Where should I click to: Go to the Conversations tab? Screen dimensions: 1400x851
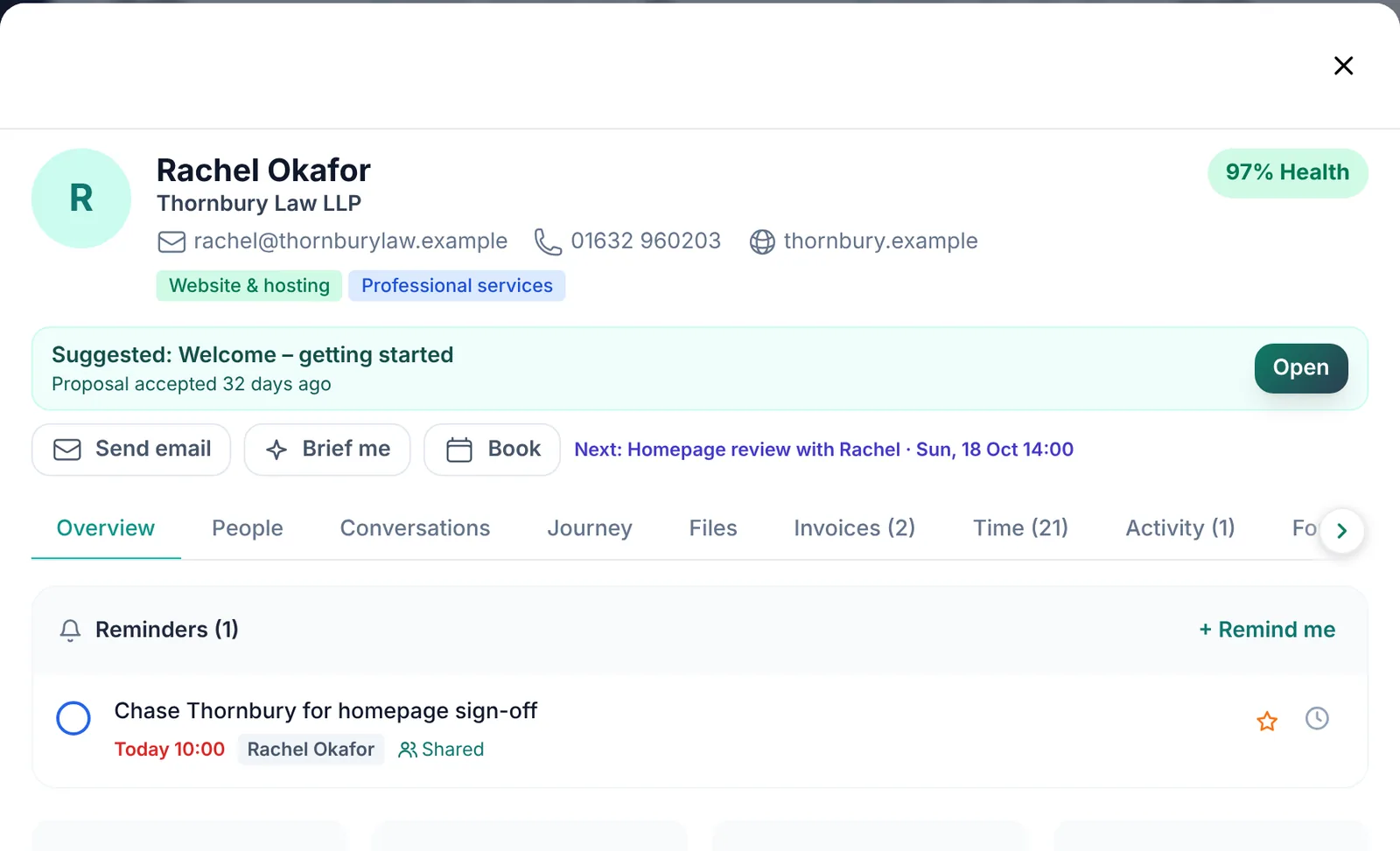415,528
